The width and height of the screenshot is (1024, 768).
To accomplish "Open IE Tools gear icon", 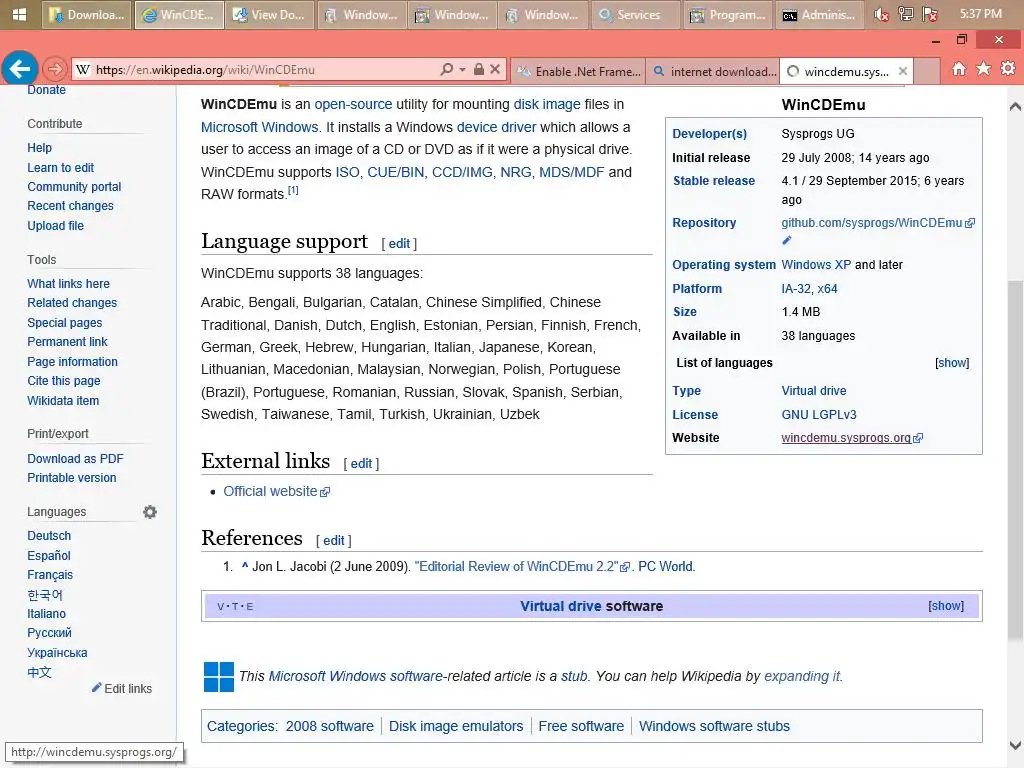I will click(1008, 69).
